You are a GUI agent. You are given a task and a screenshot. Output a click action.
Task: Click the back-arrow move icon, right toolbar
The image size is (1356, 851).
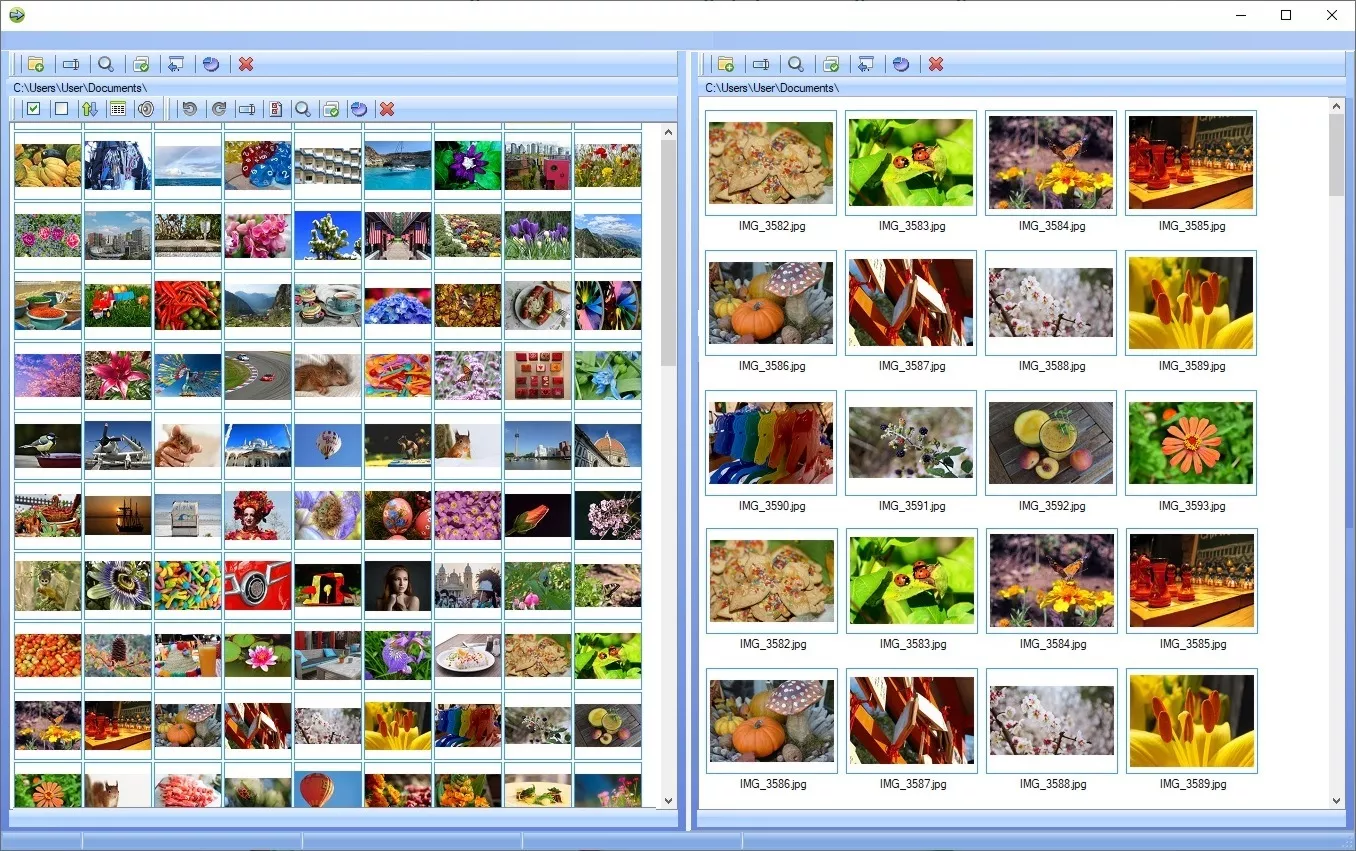[x=866, y=64]
